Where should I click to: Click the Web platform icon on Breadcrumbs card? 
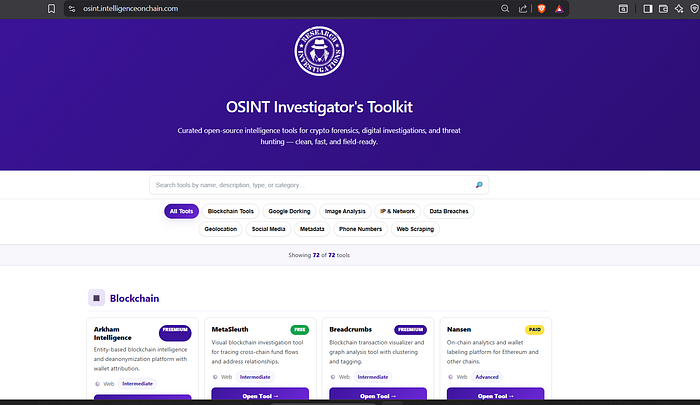click(x=333, y=377)
